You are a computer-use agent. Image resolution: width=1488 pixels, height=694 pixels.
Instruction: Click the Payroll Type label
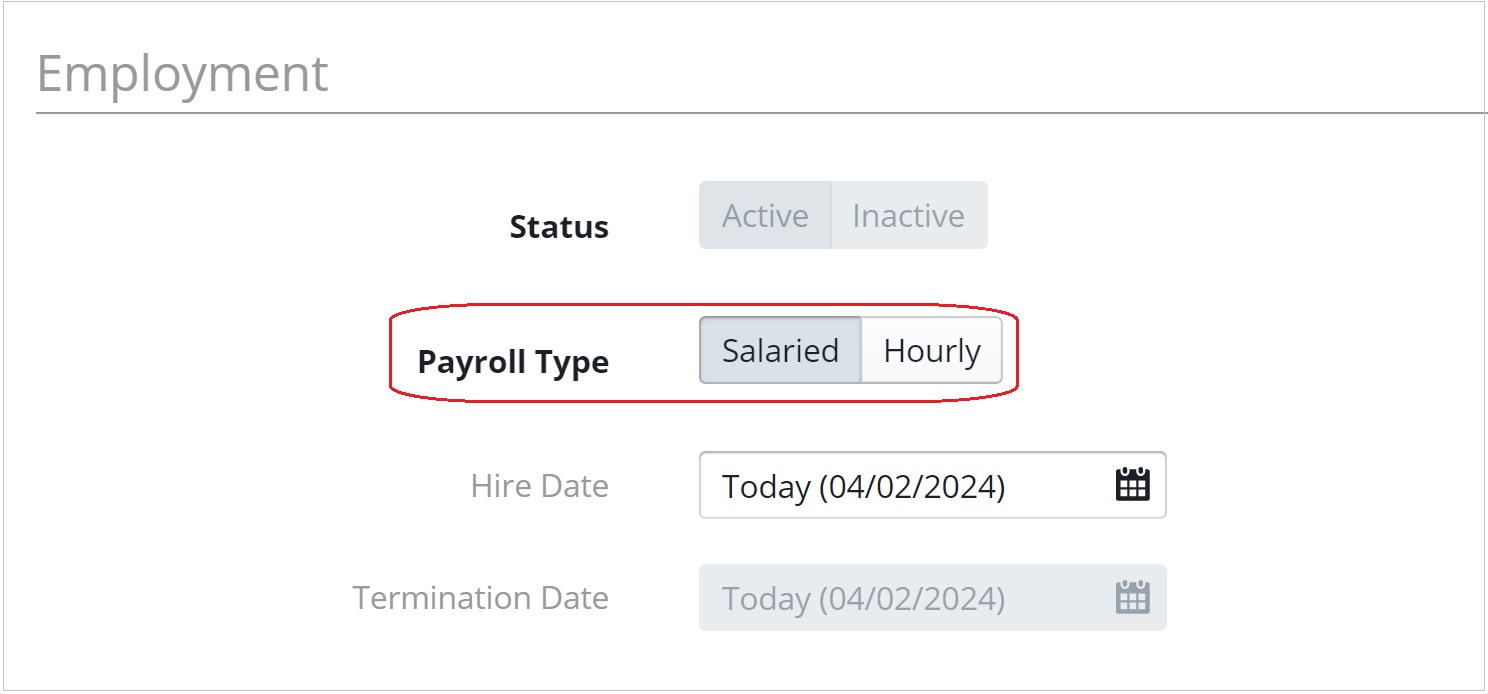(513, 361)
